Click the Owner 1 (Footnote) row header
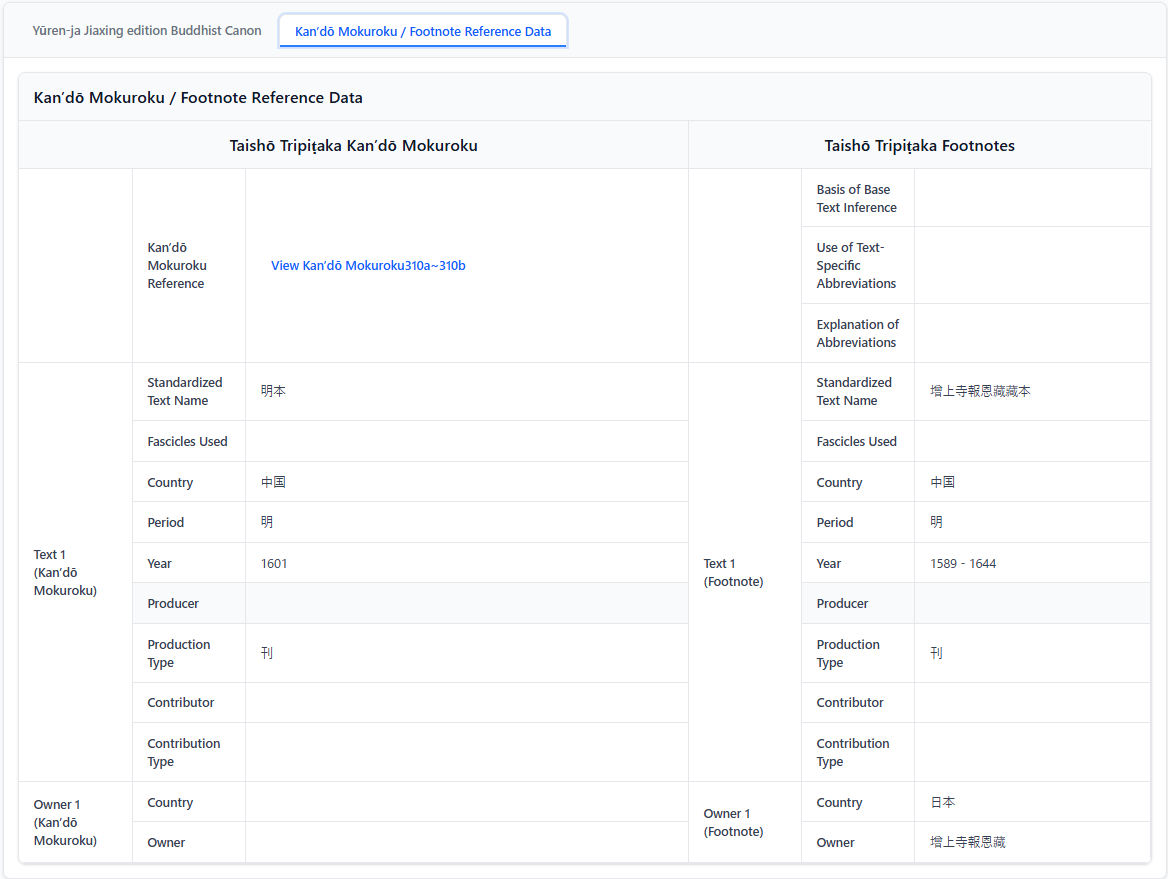Viewport: 1168px width, 879px height. coord(734,823)
